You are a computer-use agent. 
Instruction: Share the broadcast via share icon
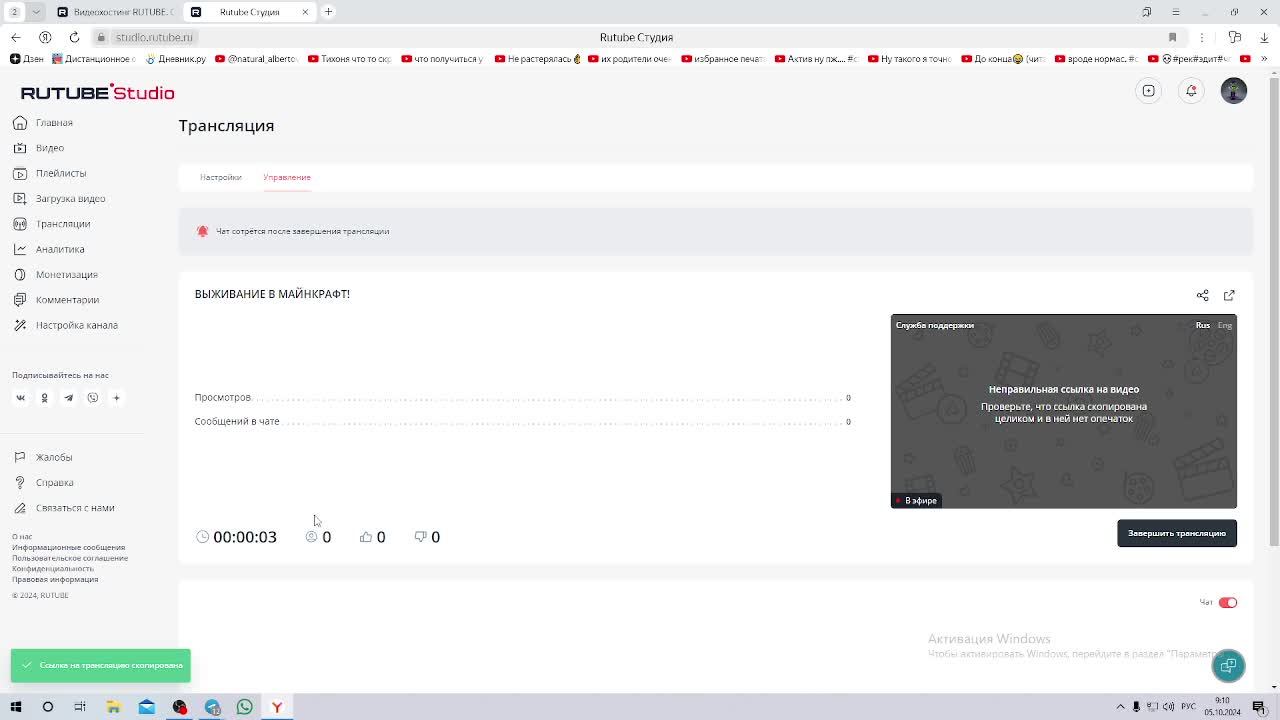click(x=1203, y=295)
